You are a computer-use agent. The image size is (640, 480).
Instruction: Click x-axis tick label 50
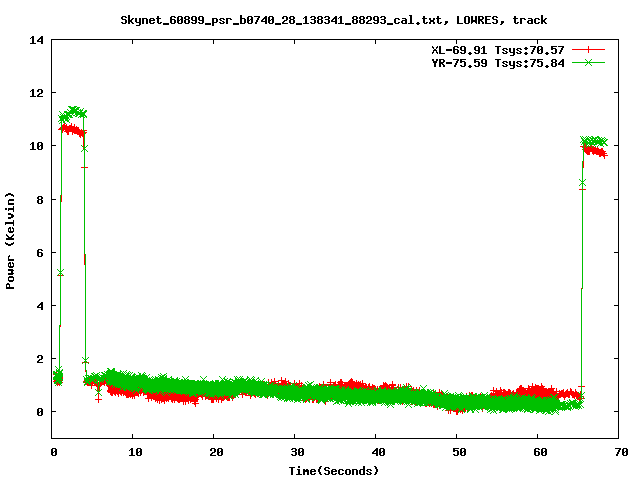(459, 452)
